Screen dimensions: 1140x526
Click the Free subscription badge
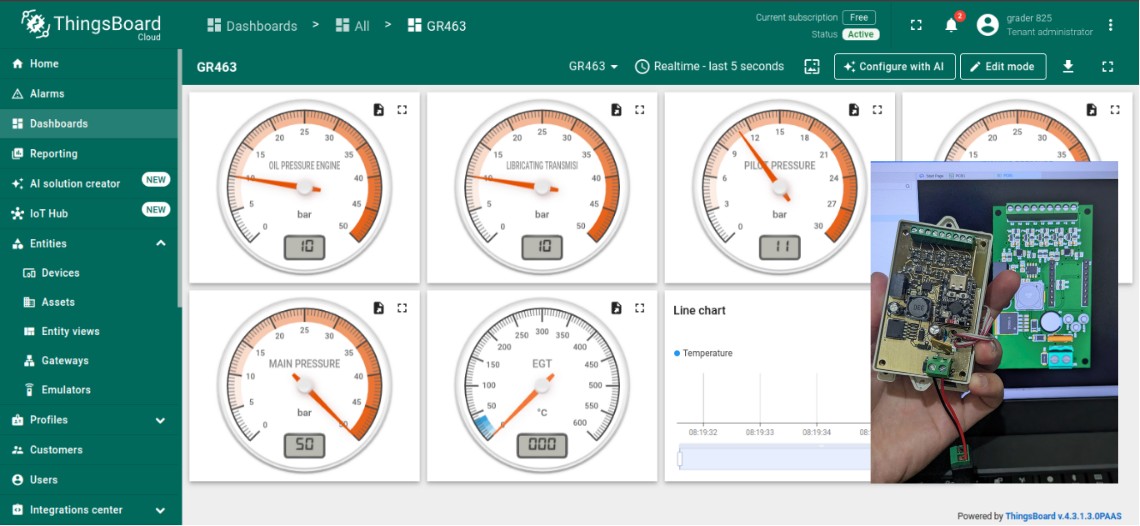(x=859, y=17)
